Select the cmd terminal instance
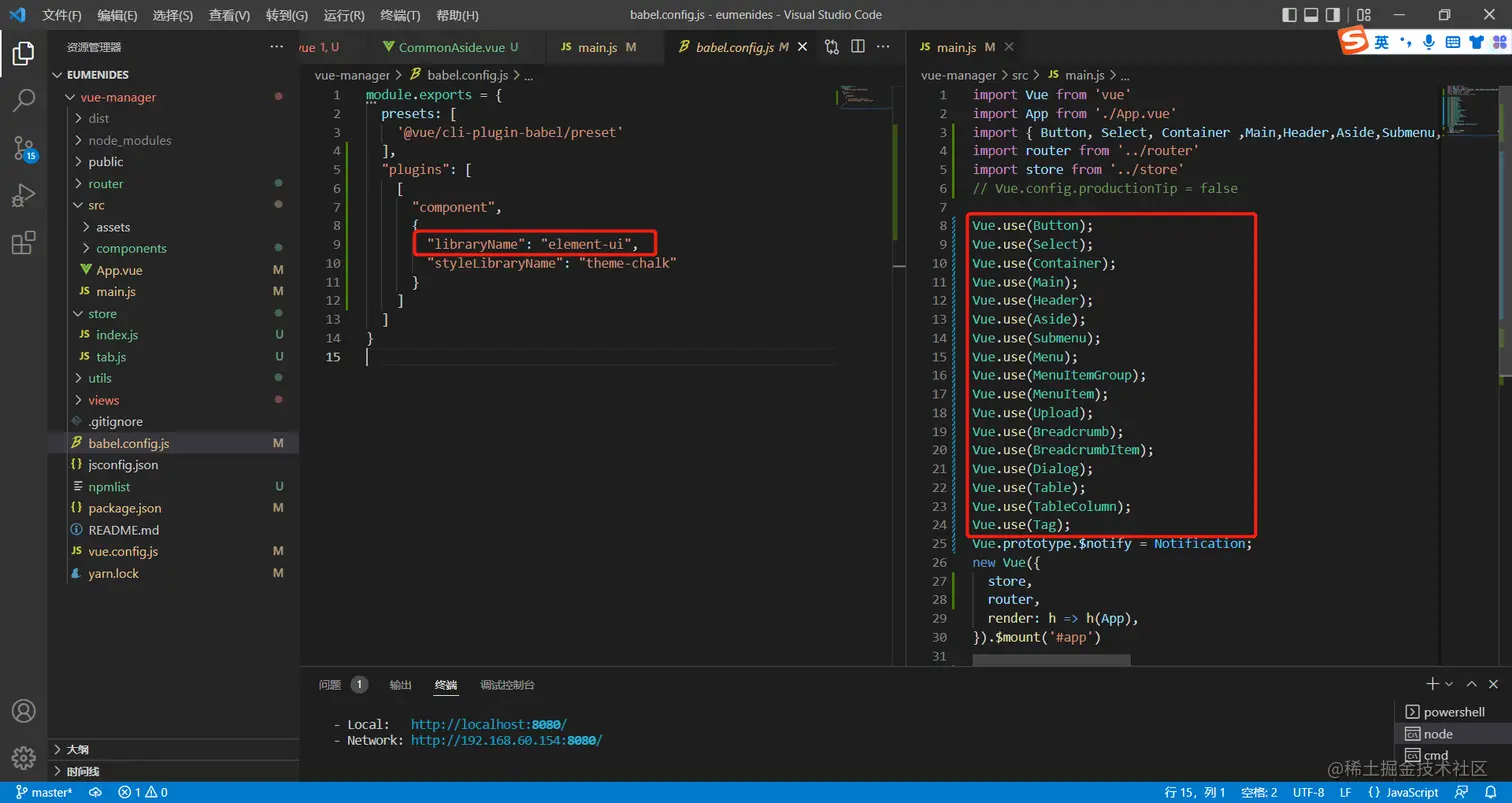Viewport: 1512px width, 803px height. click(1453, 755)
